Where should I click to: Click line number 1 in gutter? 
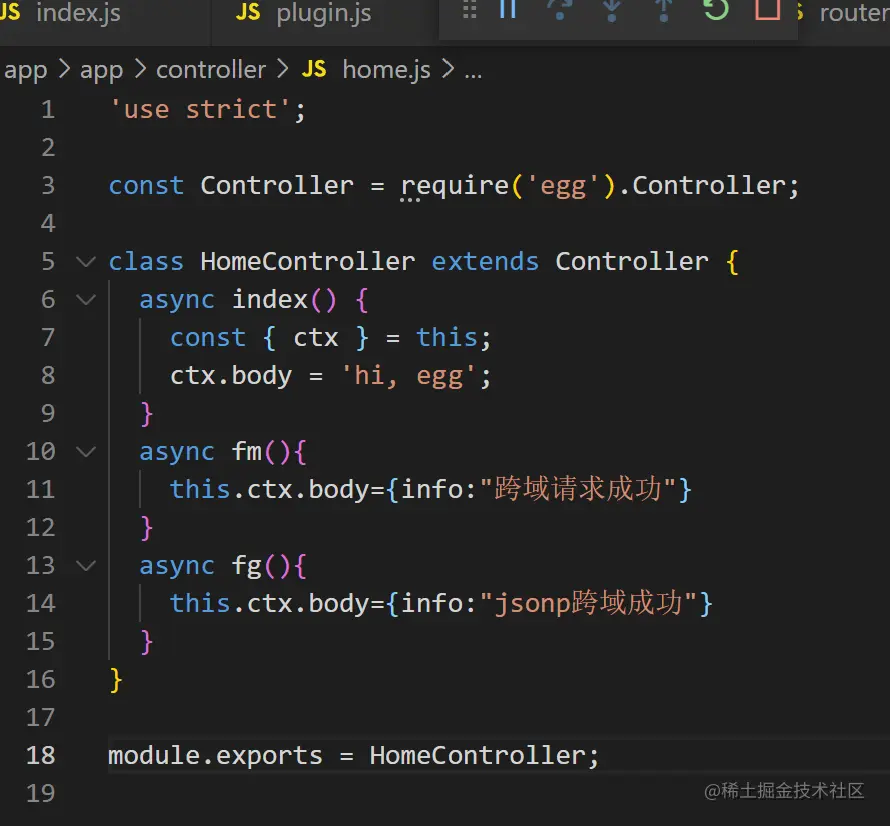(x=48, y=110)
